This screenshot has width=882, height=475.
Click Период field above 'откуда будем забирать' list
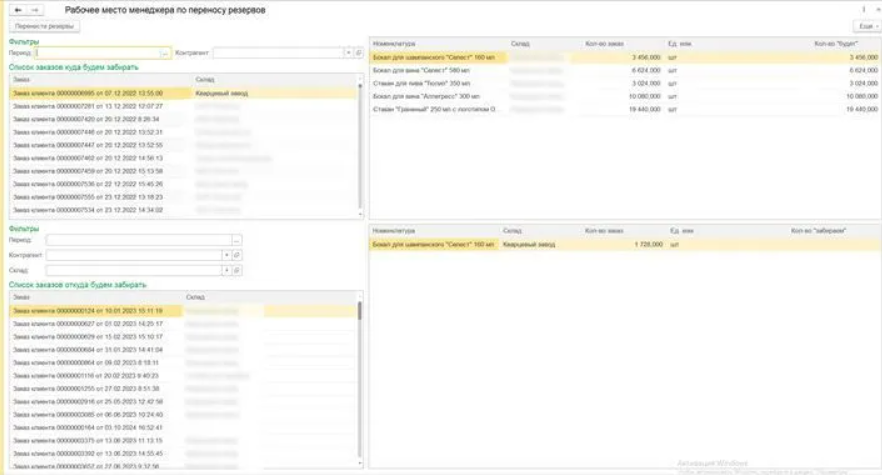[x=138, y=240]
